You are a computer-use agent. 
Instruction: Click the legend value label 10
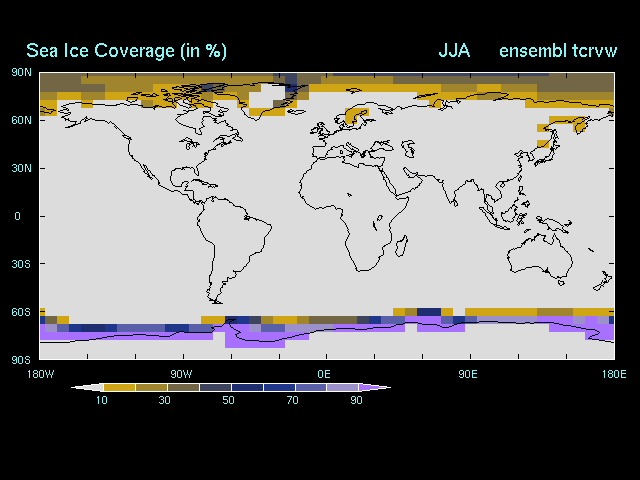click(102, 400)
